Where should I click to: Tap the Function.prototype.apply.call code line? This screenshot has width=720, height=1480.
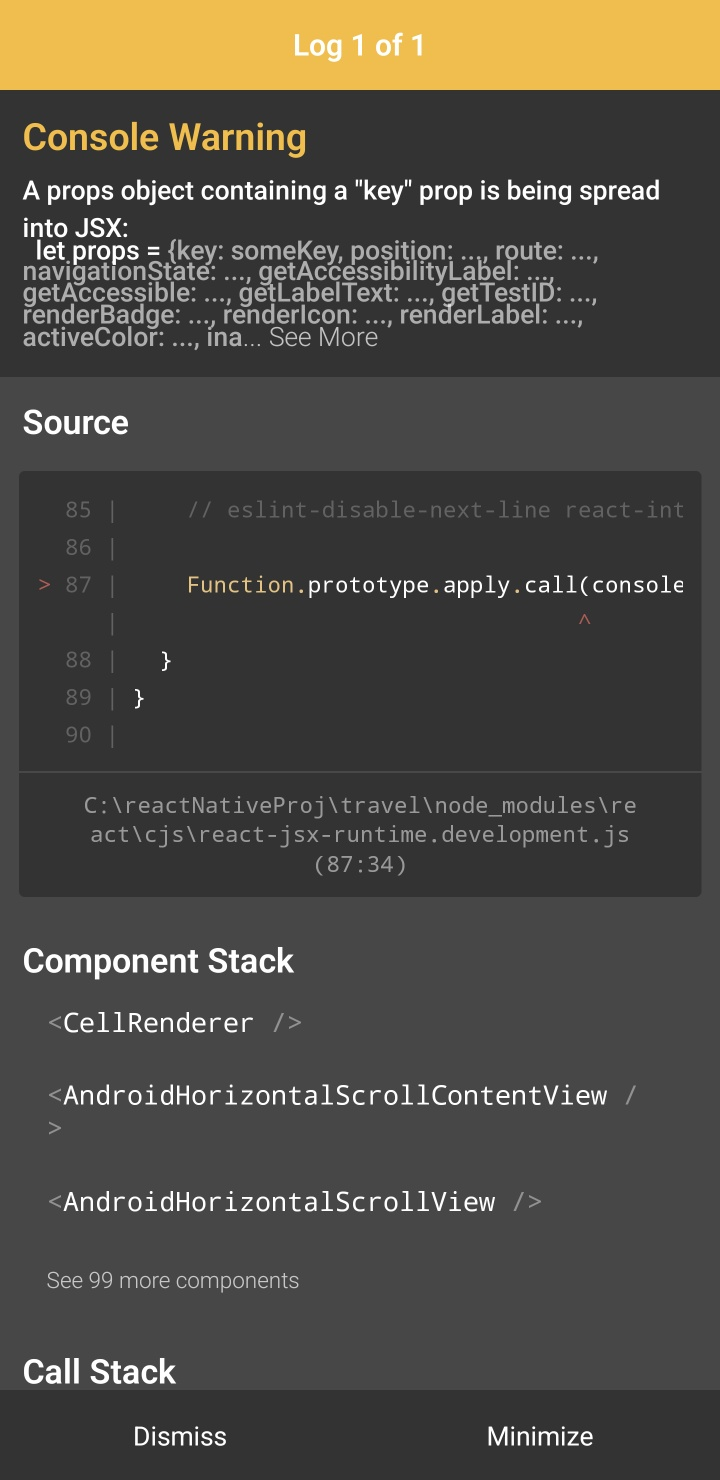click(x=435, y=585)
